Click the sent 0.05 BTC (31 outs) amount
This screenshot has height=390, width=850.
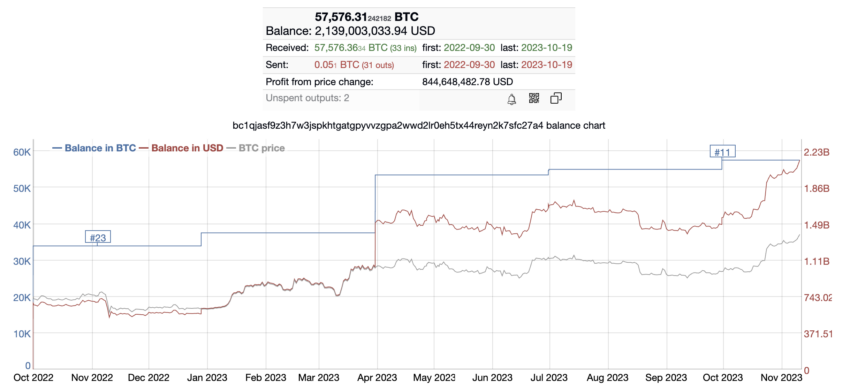click(x=354, y=65)
